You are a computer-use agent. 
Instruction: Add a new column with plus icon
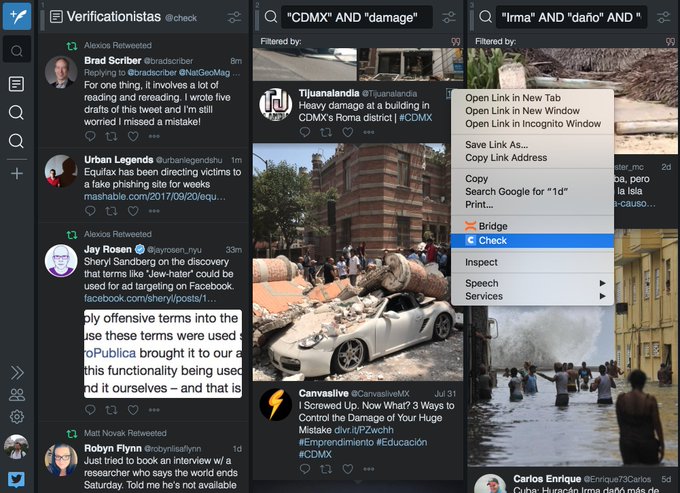point(16,173)
